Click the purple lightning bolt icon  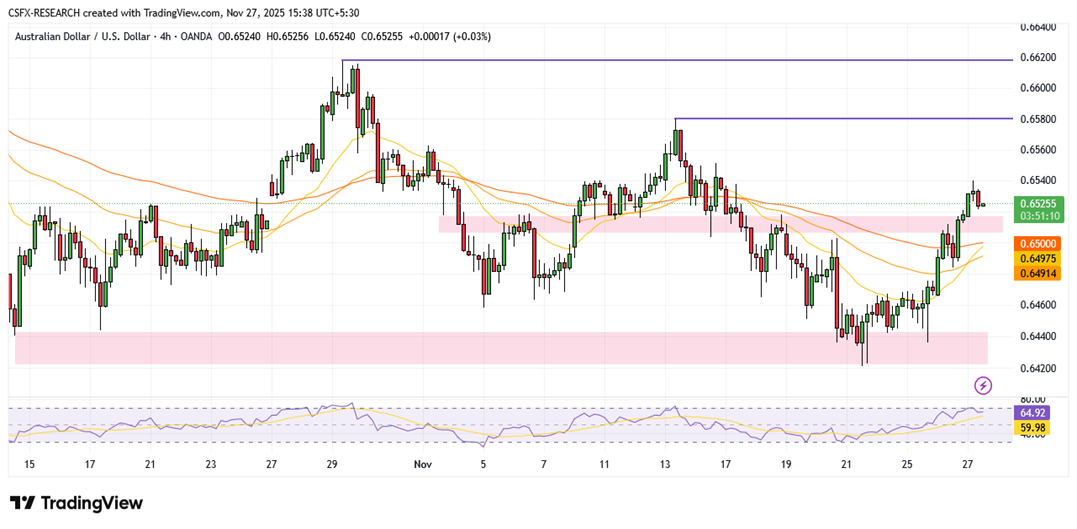point(983,385)
